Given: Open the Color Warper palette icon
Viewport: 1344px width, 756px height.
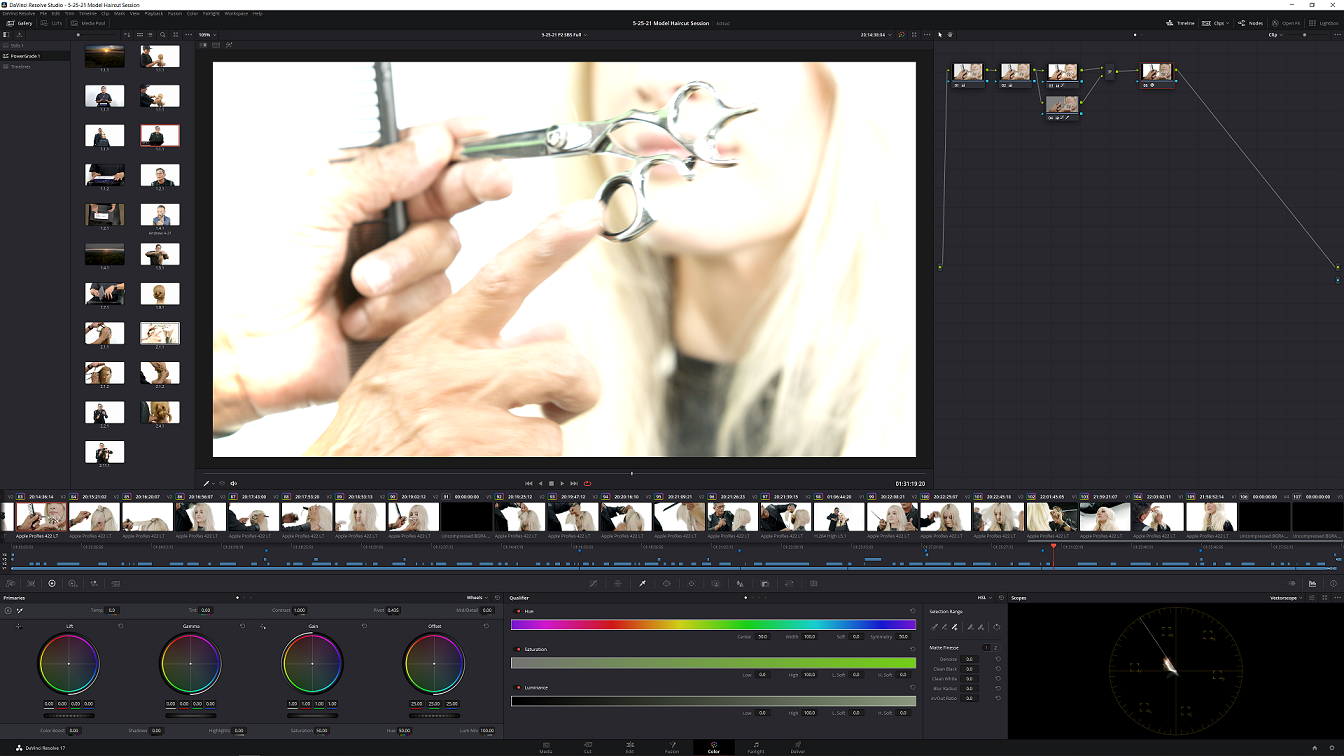Looking at the screenshot, I should (x=617, y=583).
